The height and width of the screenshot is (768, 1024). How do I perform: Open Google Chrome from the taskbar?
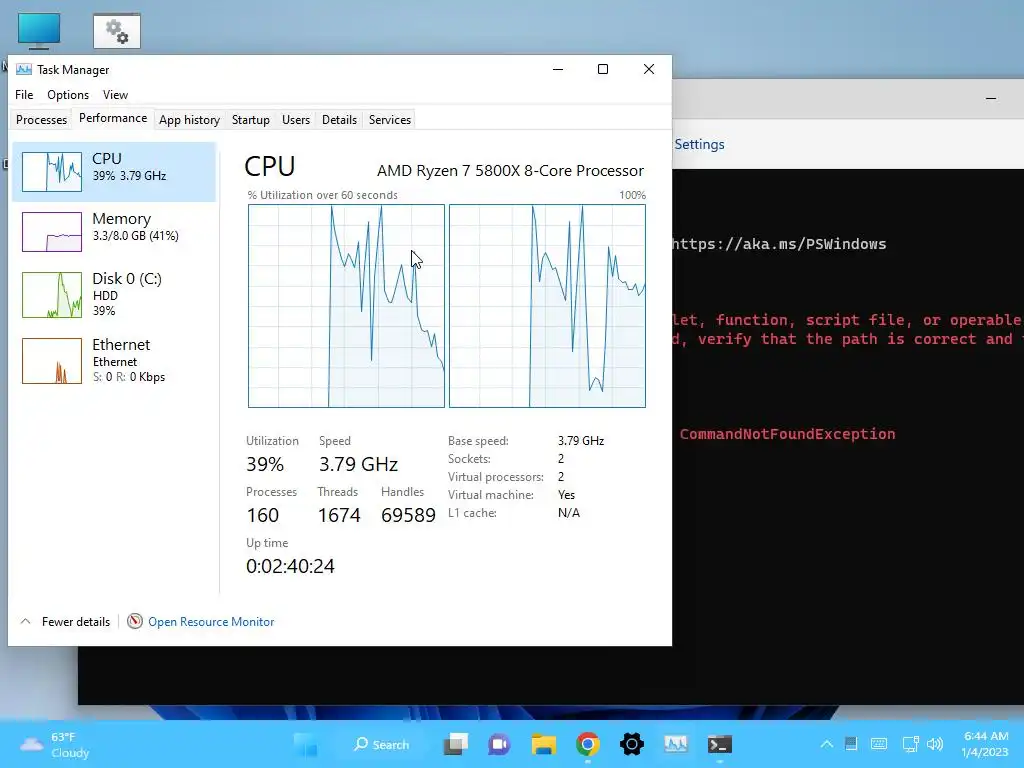pos(588,744)
